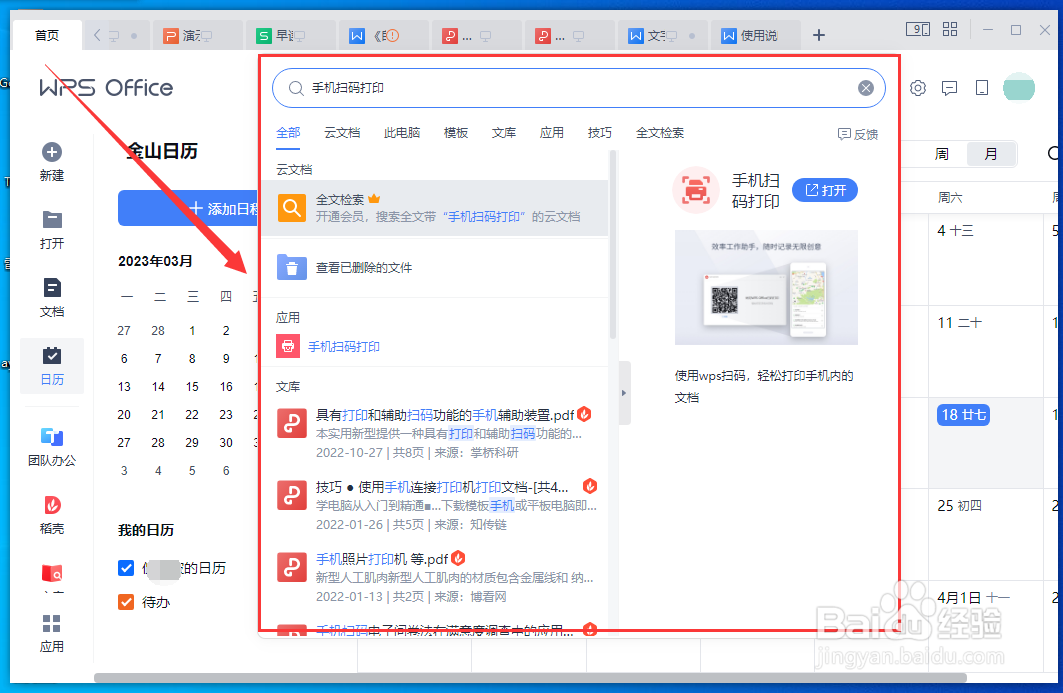Click the 反馈 feedback icon link

click(858, 134)
